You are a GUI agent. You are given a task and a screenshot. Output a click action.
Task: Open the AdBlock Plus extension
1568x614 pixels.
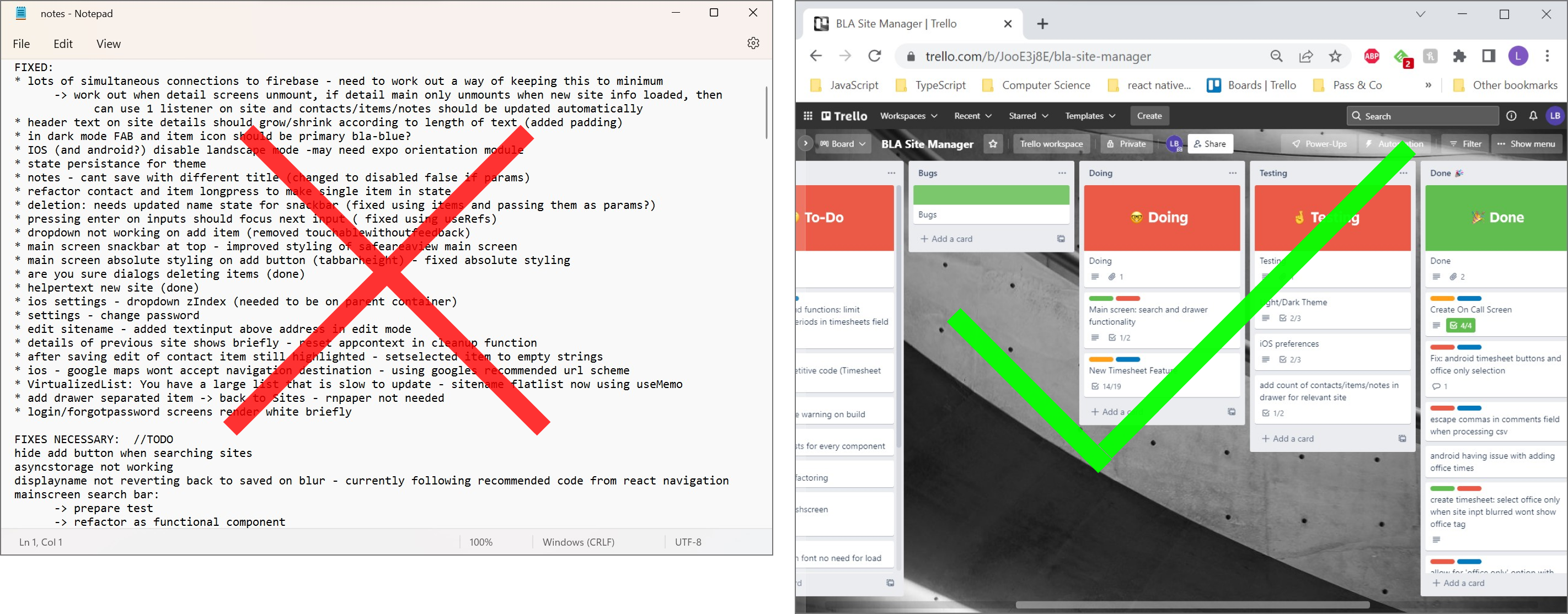[x=1372, y=56]
